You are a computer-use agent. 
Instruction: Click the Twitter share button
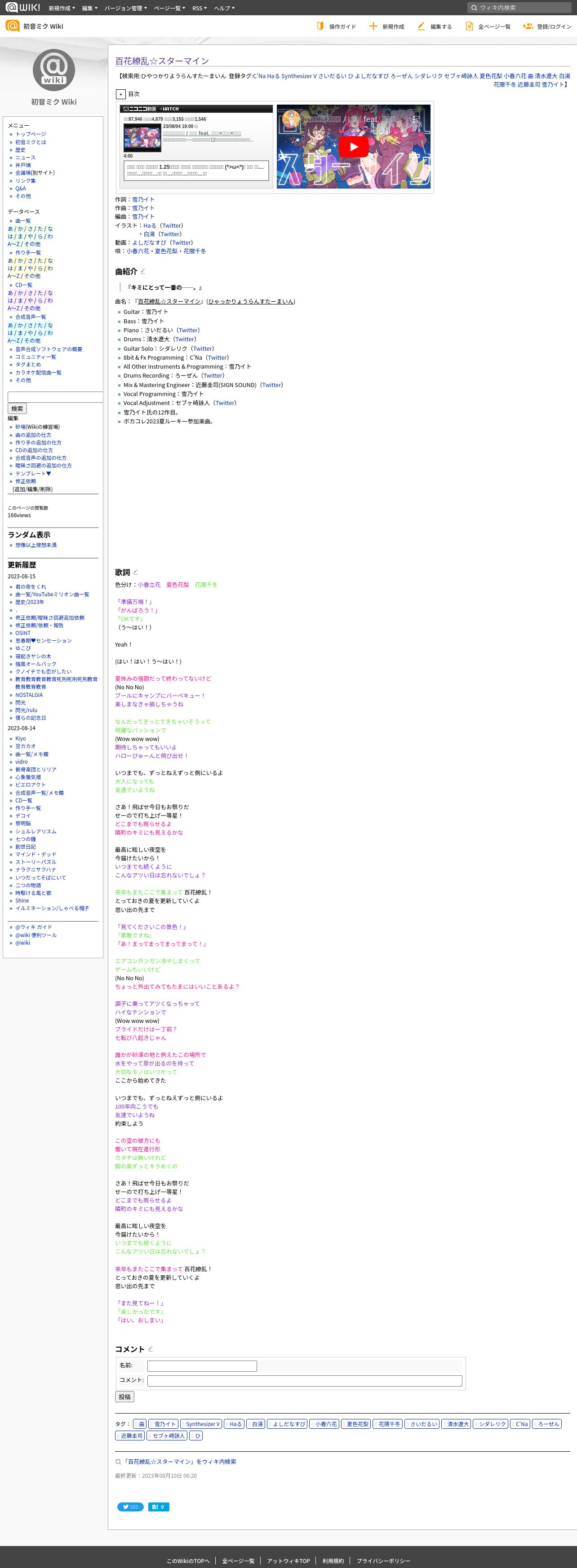pos(130,1506)
